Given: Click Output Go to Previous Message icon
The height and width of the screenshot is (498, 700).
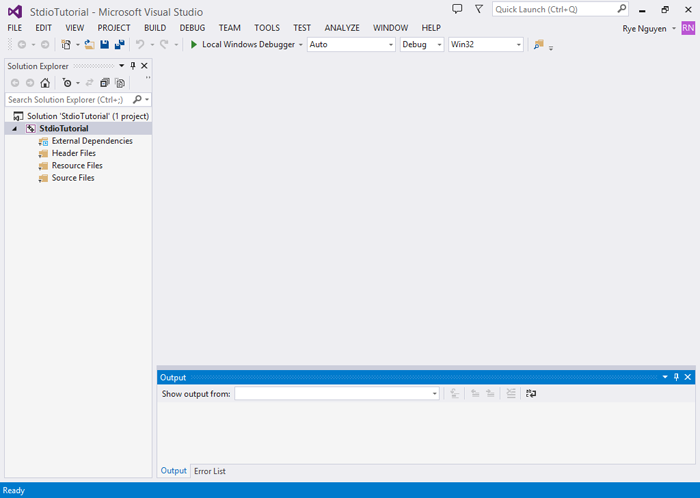Looking at the screenshot, I should (475, 394).
